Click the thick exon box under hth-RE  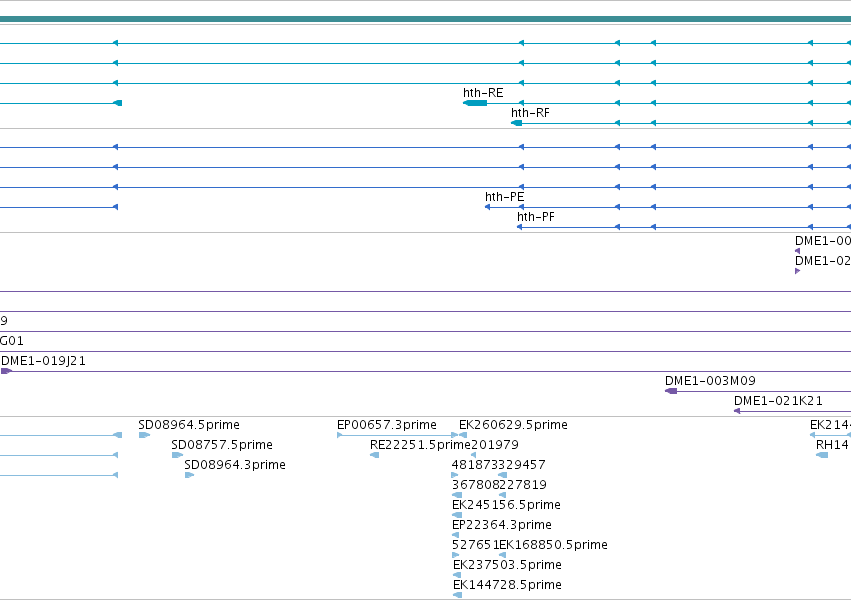[475, 103]
